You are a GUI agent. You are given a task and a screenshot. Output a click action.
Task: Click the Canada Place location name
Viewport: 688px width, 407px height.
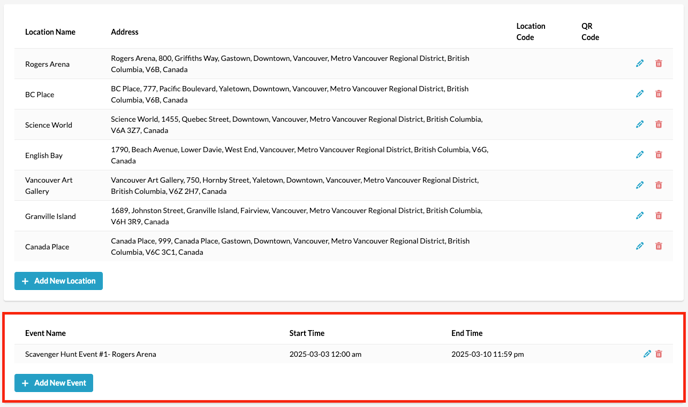click(x=47, y=247)
